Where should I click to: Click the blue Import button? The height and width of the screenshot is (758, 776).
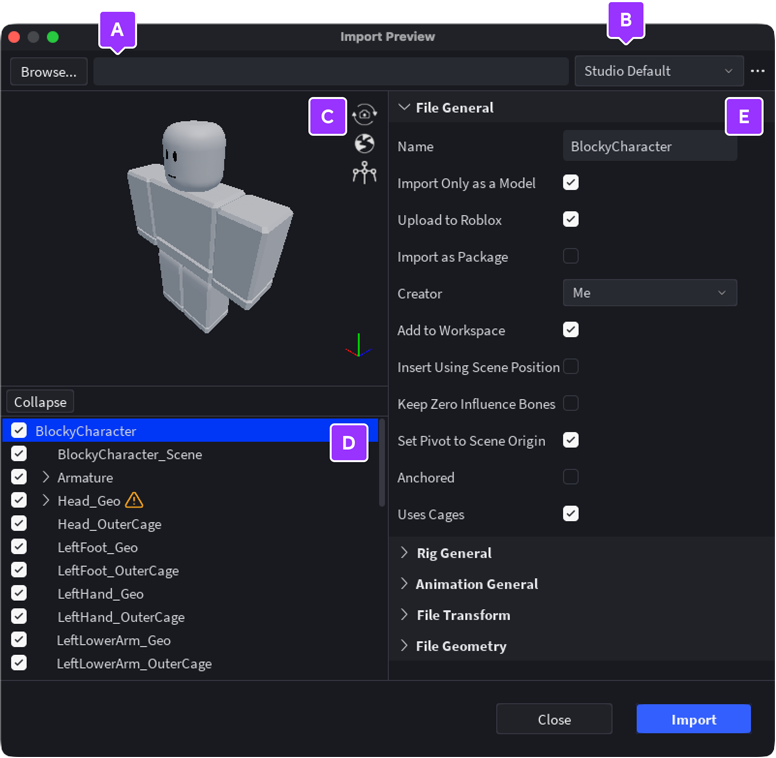693,719
